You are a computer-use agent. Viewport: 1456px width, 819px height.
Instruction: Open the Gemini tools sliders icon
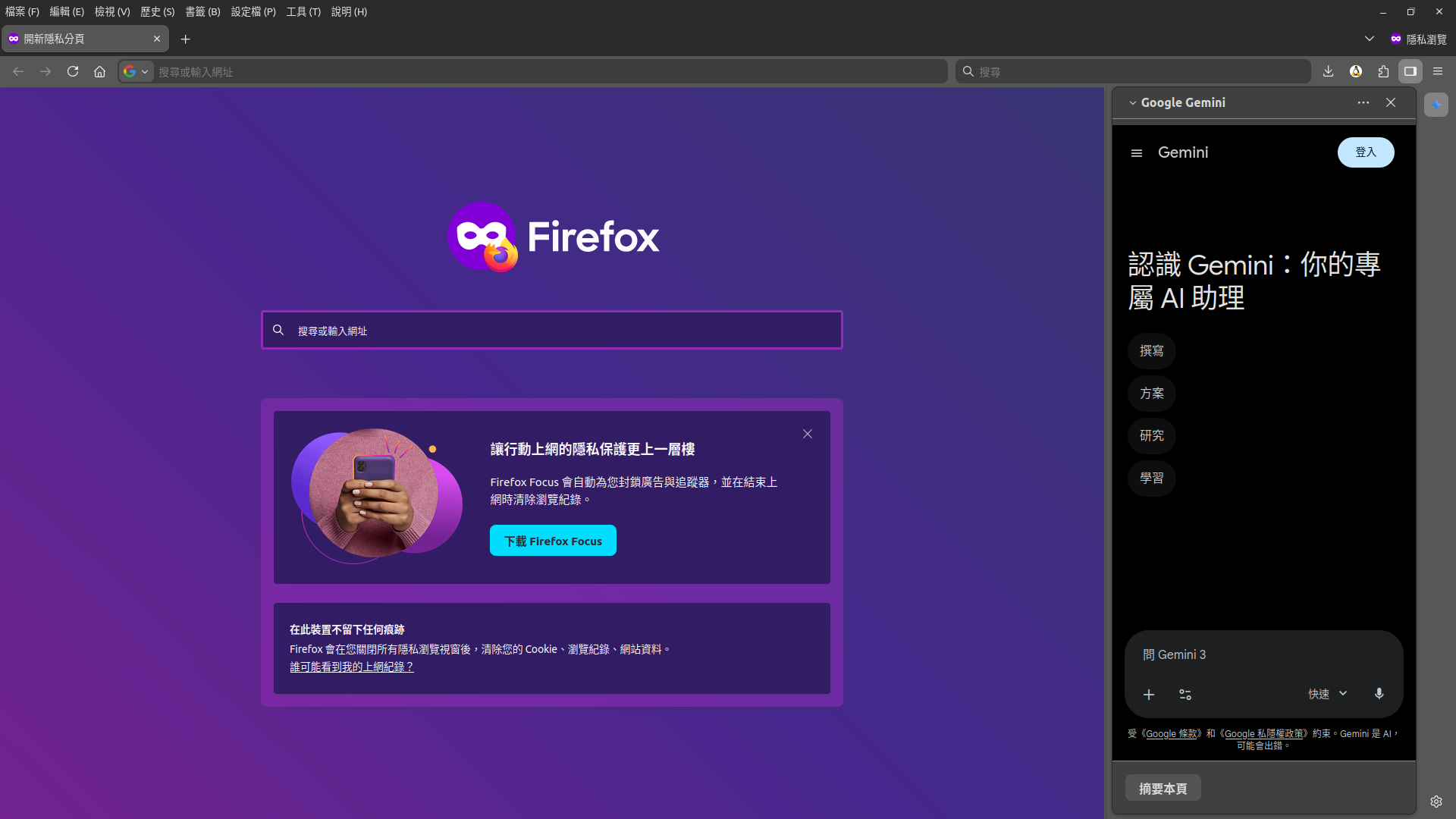[x=1185, y=695]
